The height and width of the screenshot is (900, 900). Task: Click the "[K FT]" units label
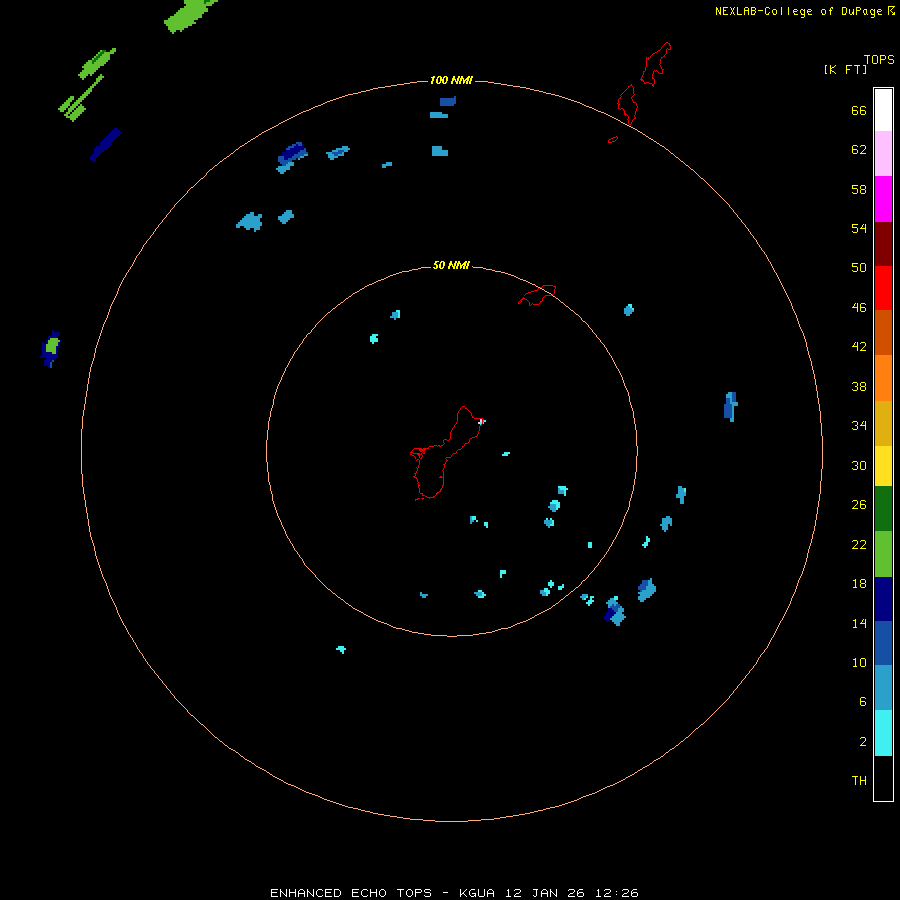[845, 69]
